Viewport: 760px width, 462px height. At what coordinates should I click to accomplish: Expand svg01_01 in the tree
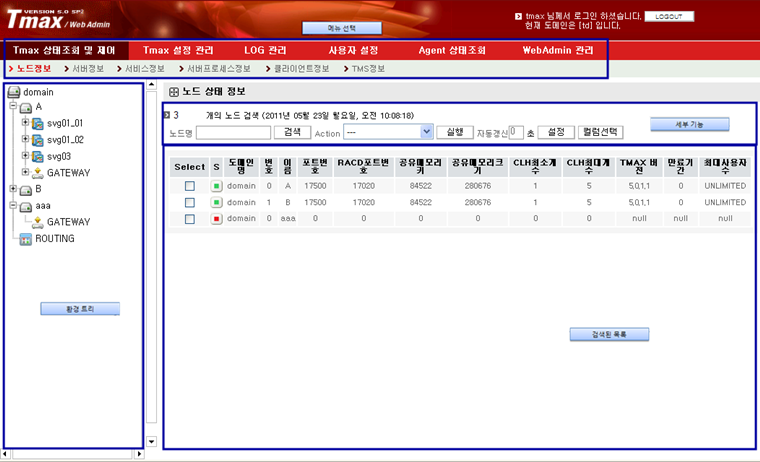tap(25, 122)
